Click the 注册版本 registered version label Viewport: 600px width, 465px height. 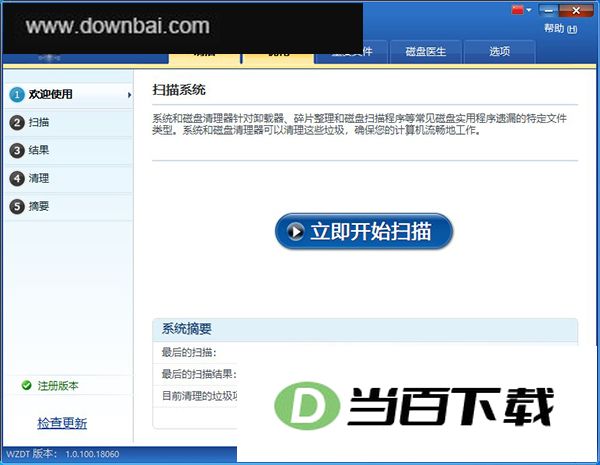click(58, 386)
